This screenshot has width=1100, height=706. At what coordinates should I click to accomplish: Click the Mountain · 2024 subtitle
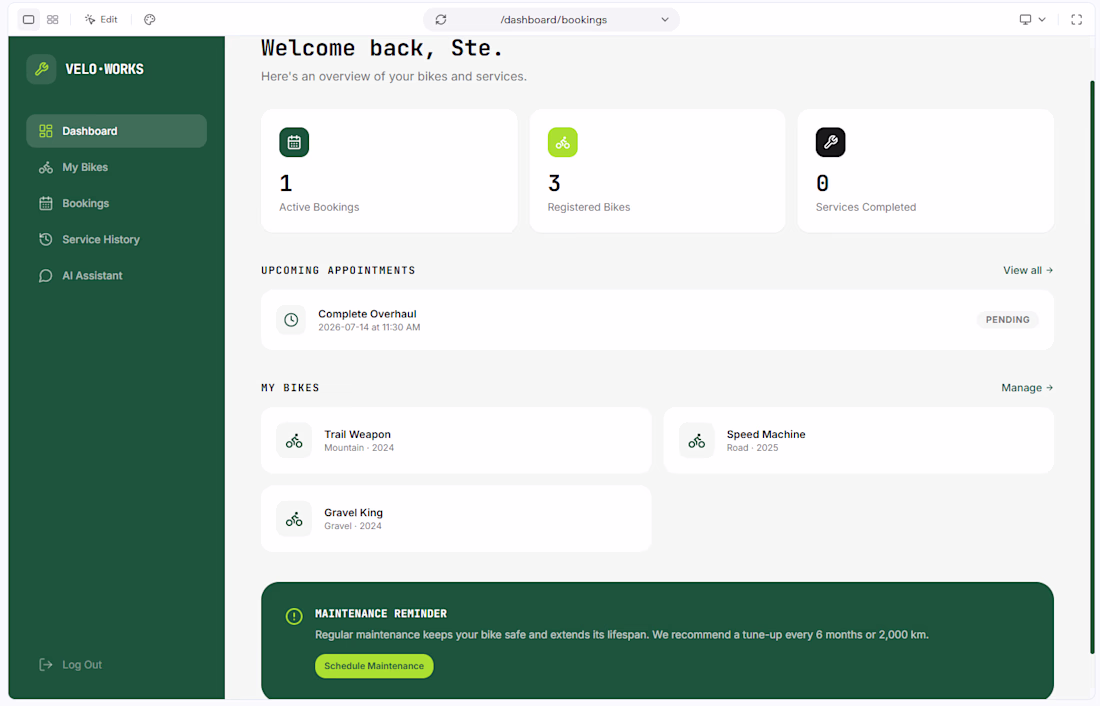pyautogui.click(x=359, y=448)
